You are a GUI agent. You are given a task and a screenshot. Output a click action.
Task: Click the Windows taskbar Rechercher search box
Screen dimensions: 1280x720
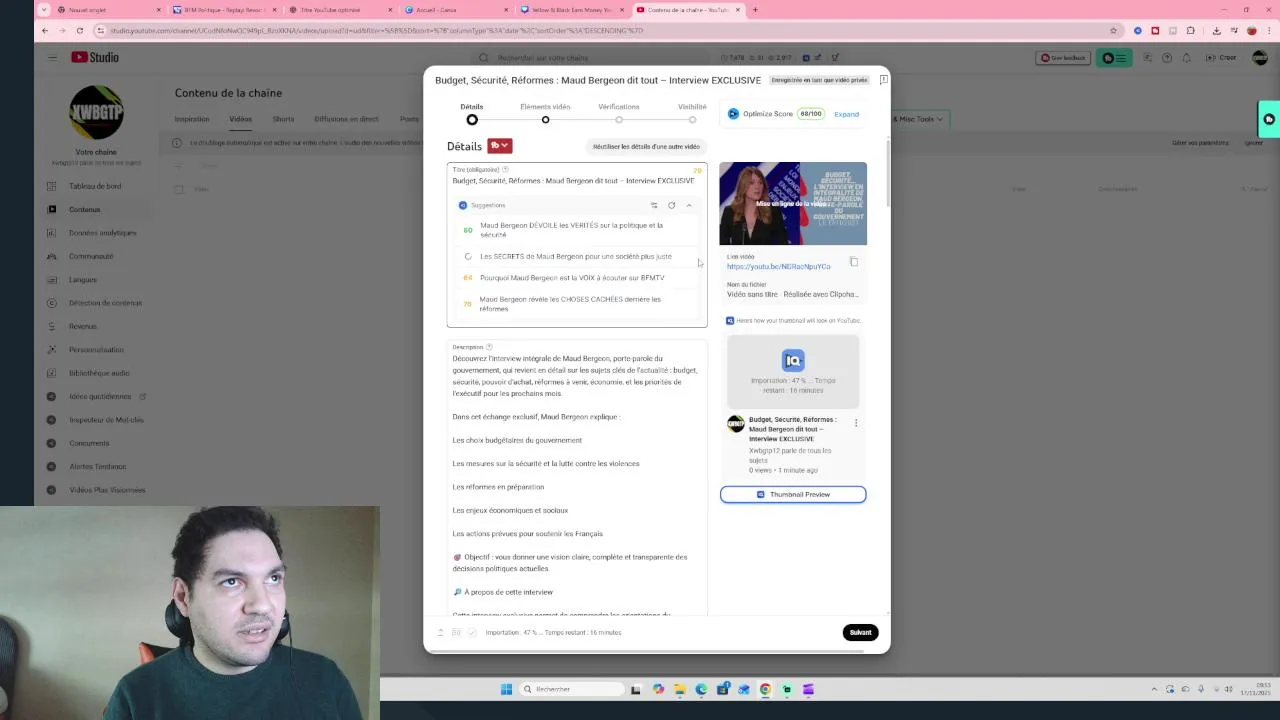pyautogui.click(x=572, y=689)
